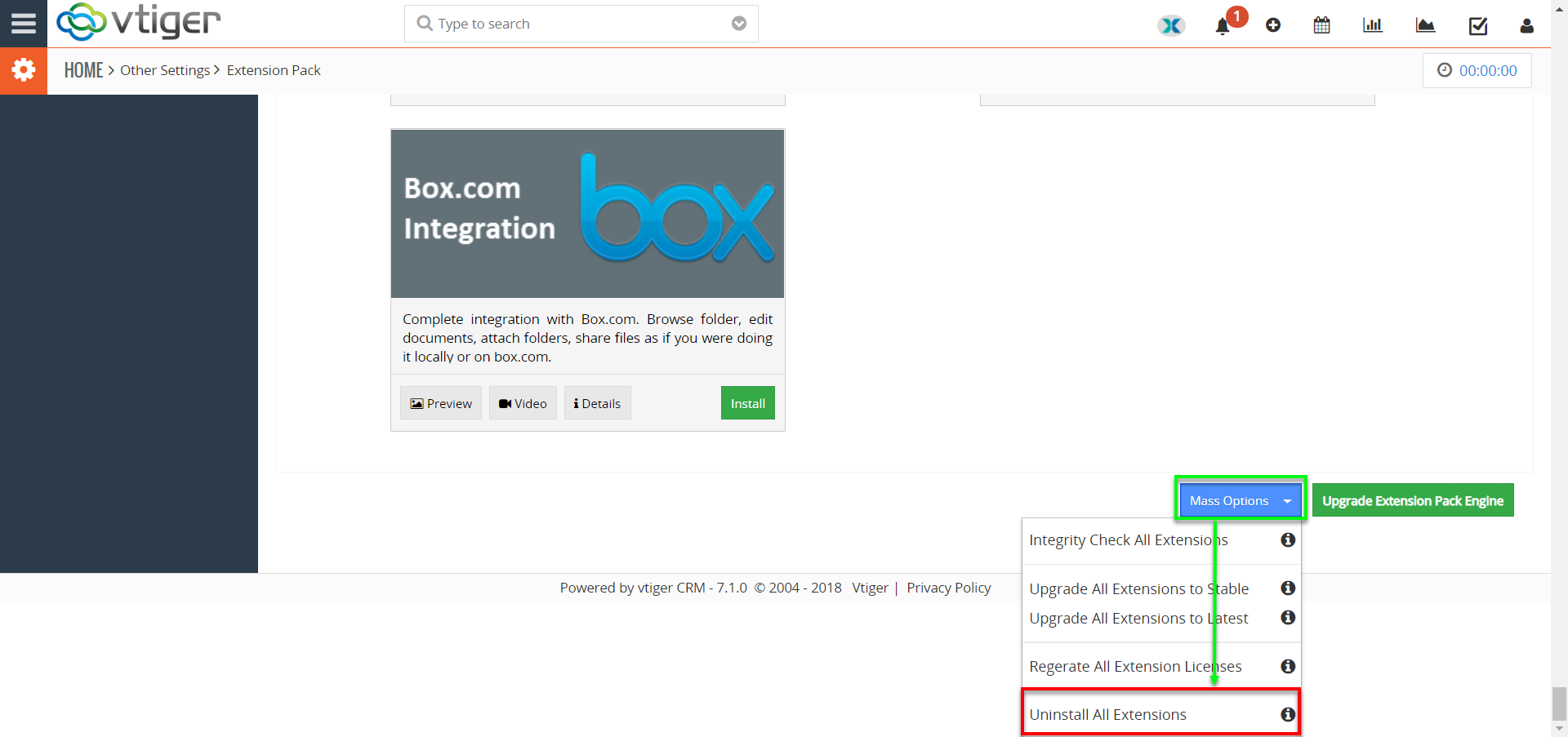The height and width of the screenshot is (737, 1568).
Task: Focus the Type to search field
Action: click(x=581, y=24)
